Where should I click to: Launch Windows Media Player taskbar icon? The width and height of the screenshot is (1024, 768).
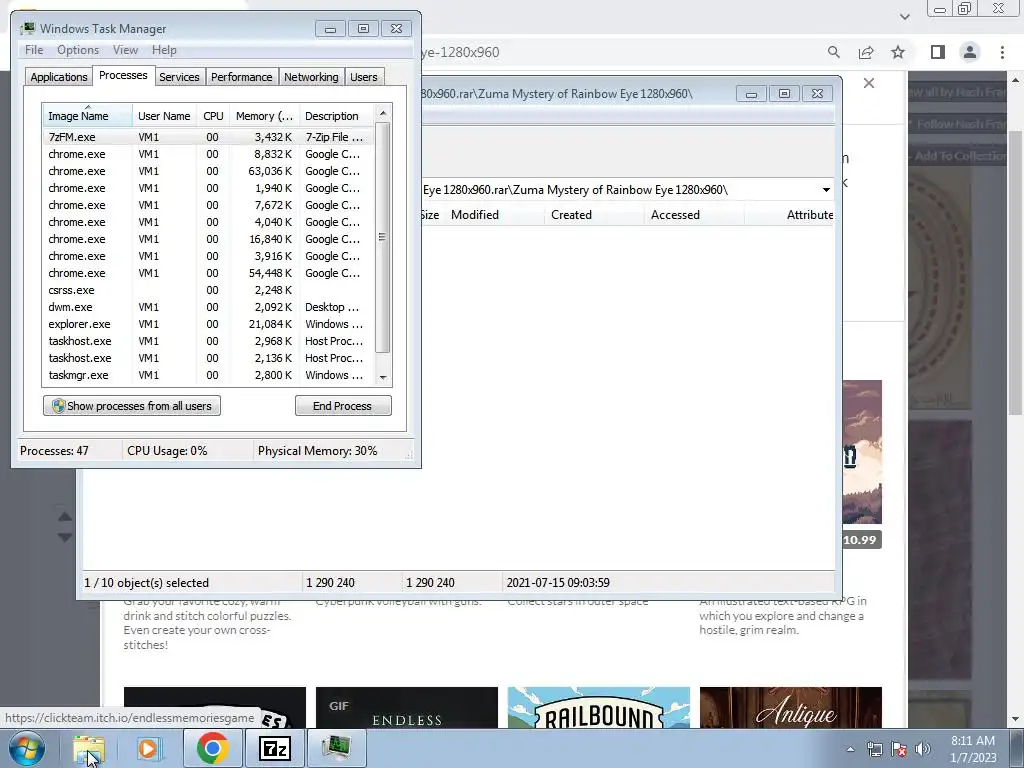pyautogui.click(x=148, y=748)
